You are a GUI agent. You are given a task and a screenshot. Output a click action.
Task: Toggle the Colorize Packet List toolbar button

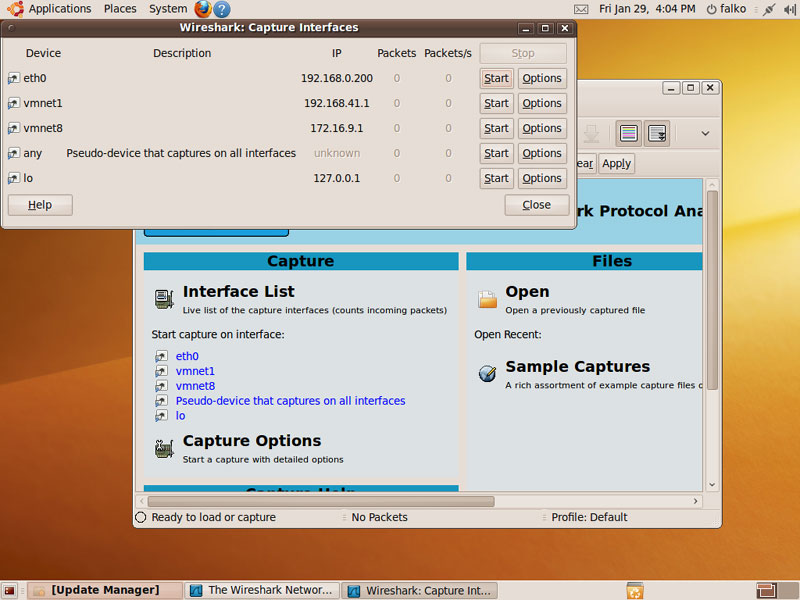pyautogui.click(x=629, y=133)
